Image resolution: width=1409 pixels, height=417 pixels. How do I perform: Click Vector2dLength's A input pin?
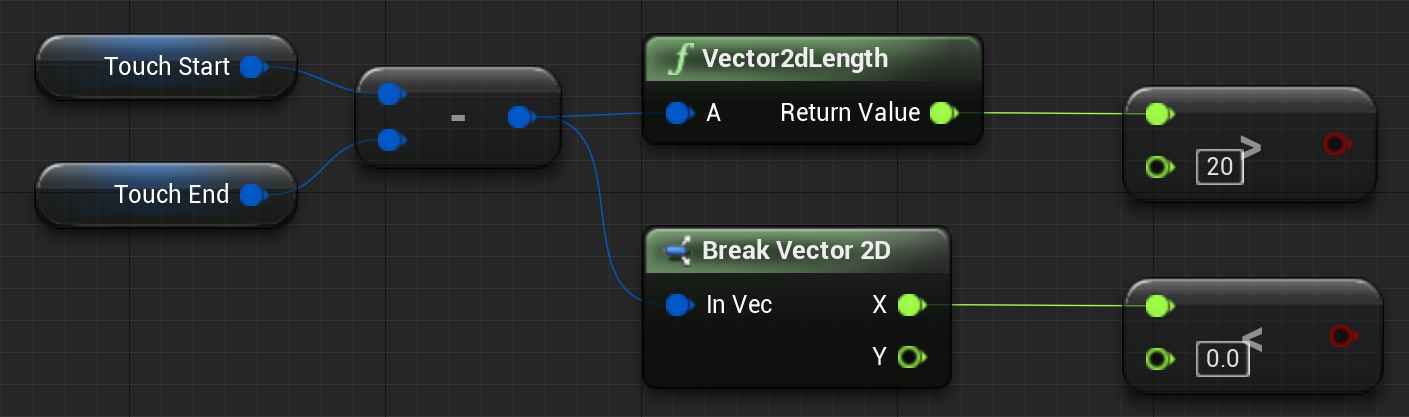click(x=678, y=113)
